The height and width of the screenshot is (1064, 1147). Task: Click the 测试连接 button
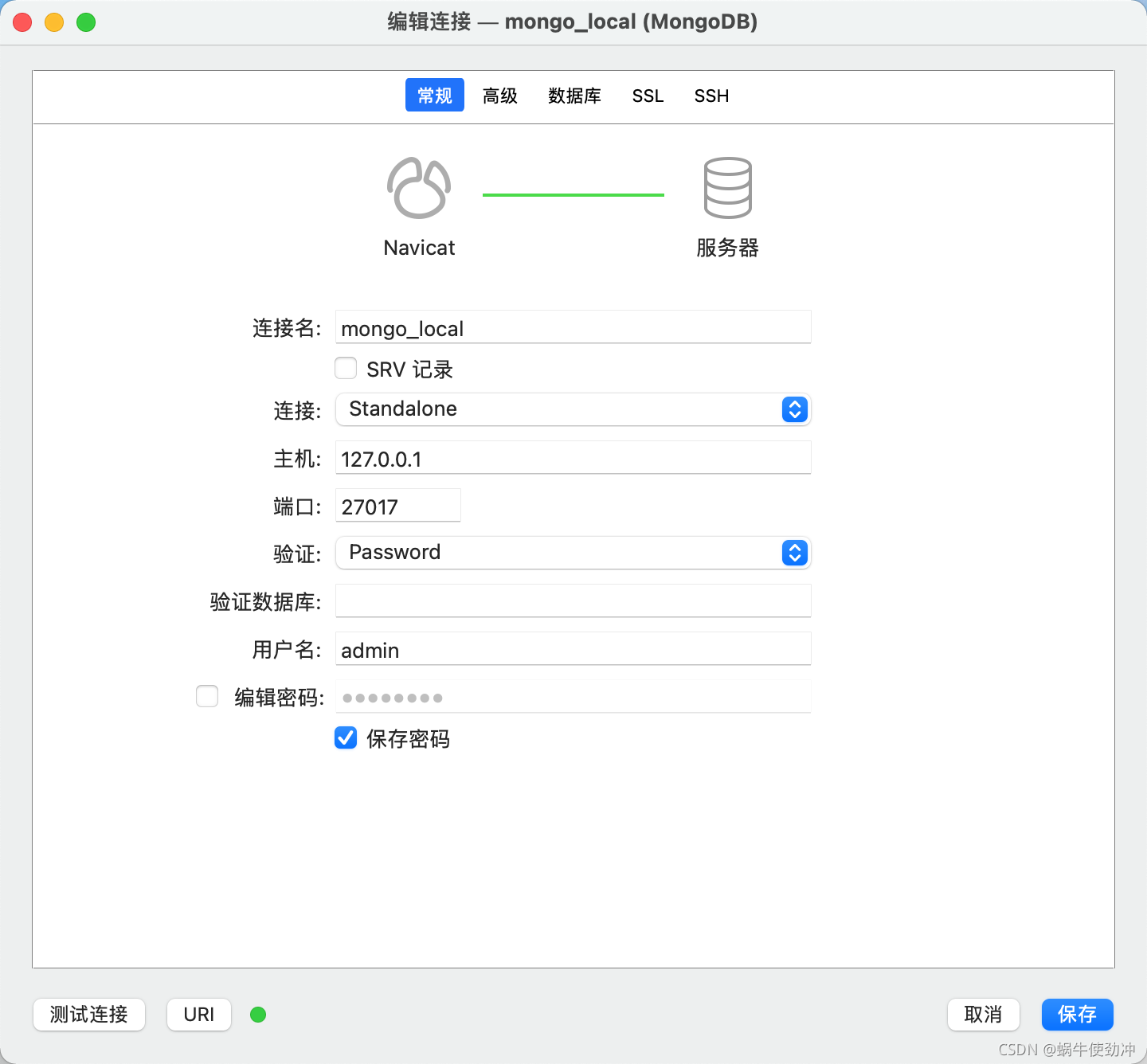point(88,1015)
